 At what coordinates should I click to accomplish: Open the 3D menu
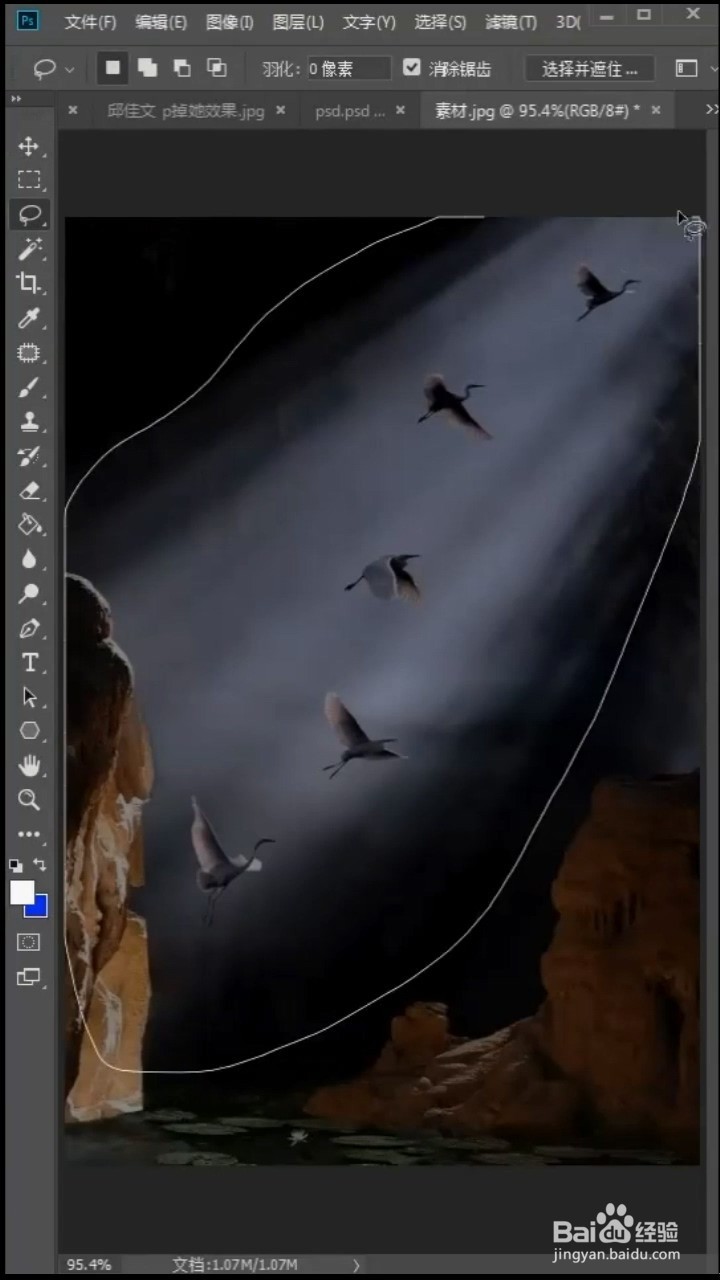point(567,21)
